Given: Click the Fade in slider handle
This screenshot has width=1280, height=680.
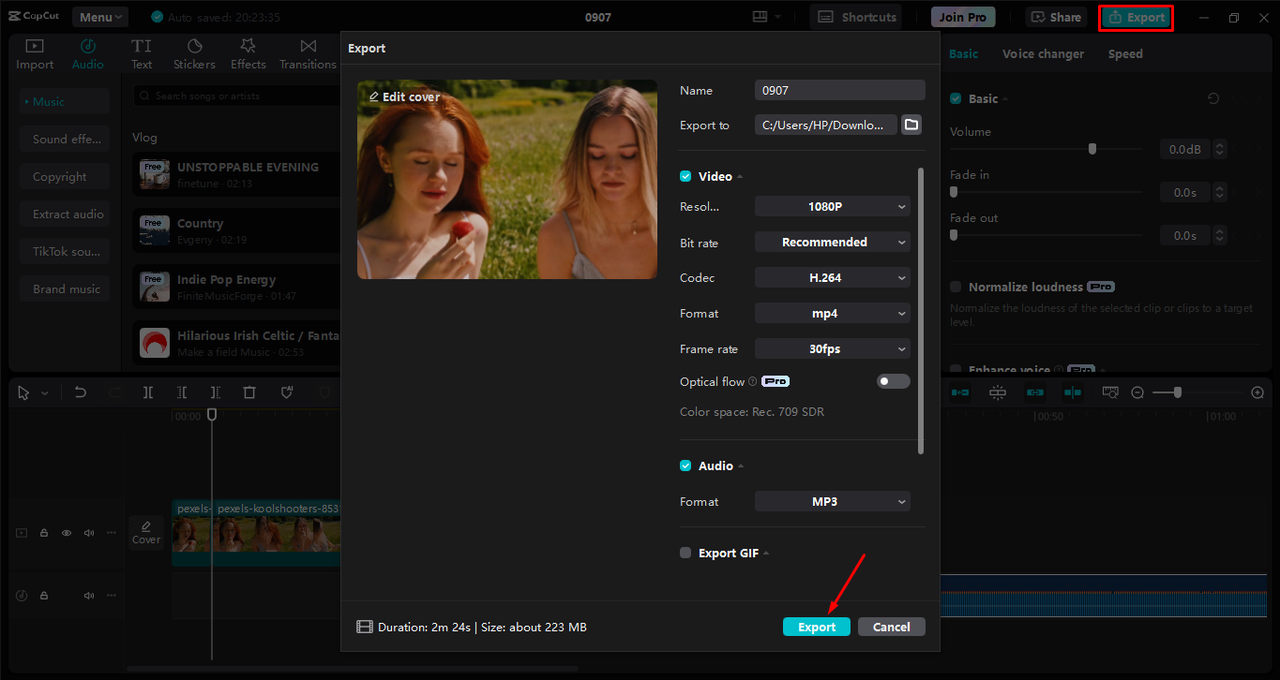Looking at the screenshot, I should coord(954,192).
